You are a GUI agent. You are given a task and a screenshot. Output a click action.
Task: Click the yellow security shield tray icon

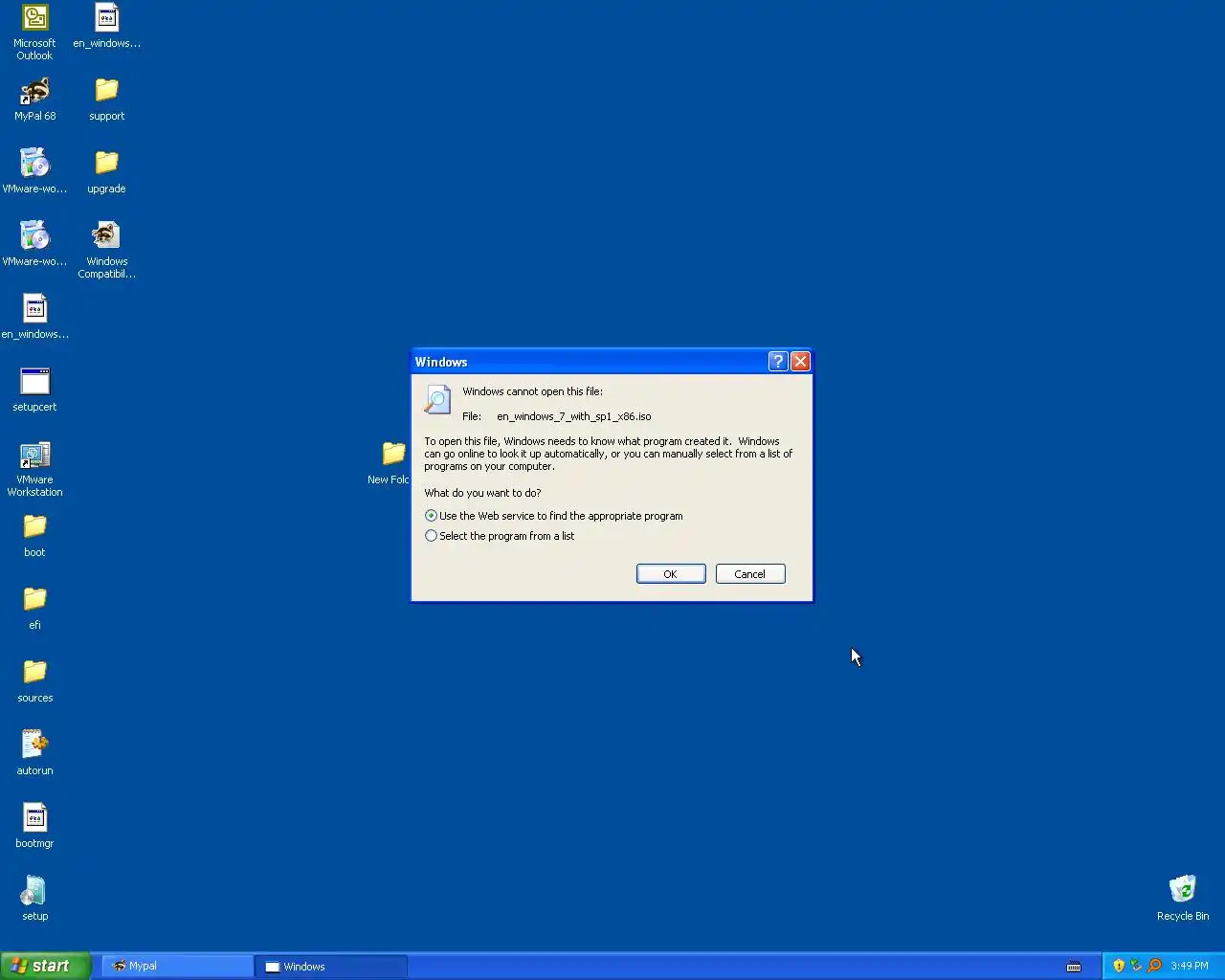[x=1119, y=966]
